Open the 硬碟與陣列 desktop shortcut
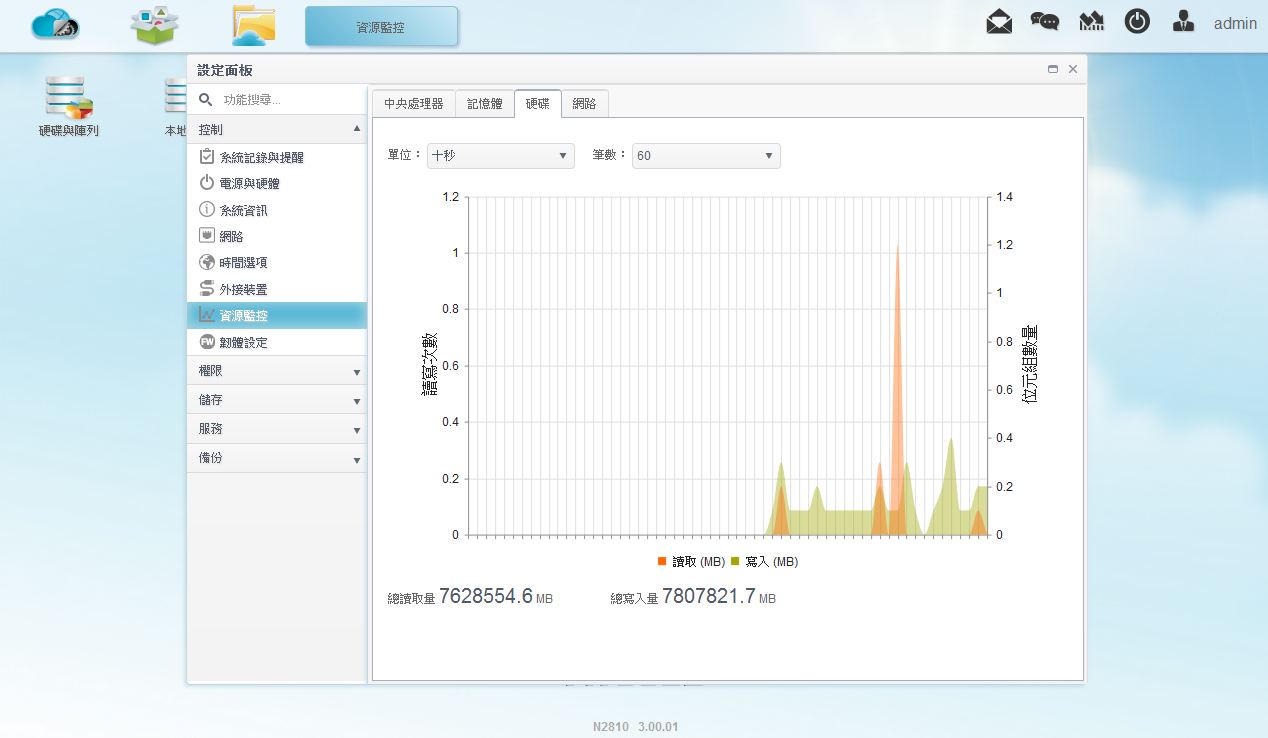This screenshot has height=738, width=1268. click(69, 106)
